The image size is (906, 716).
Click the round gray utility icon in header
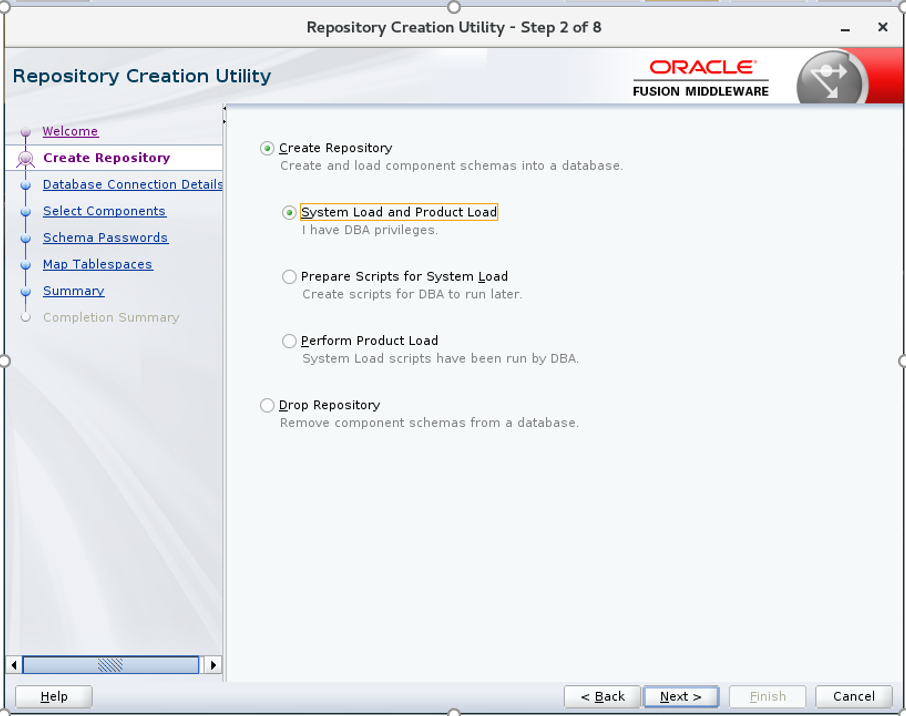point(831,78)
